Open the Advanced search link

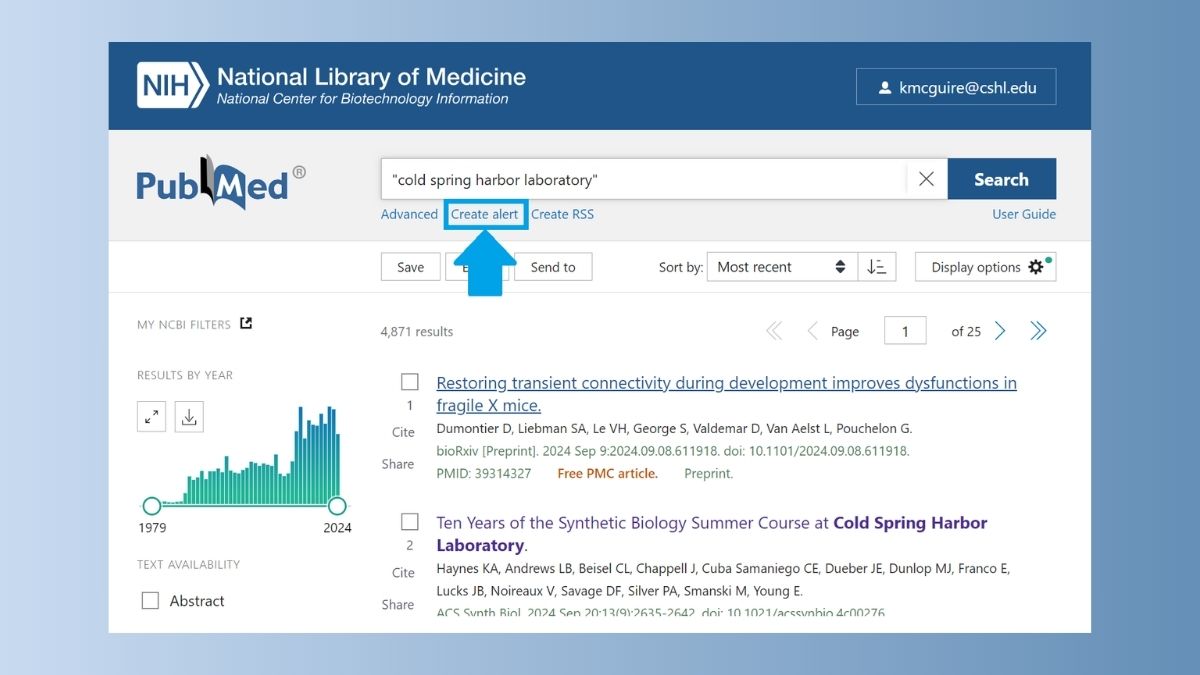(409, 214)
